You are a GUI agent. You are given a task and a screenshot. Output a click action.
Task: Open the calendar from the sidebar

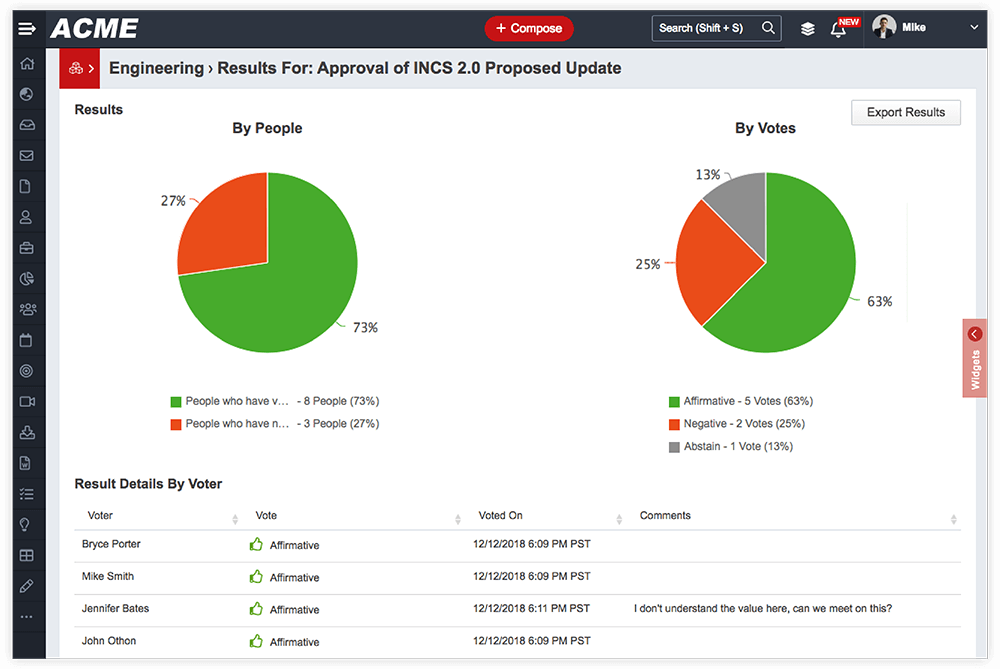pyautogui.click(x=27, y=340)
